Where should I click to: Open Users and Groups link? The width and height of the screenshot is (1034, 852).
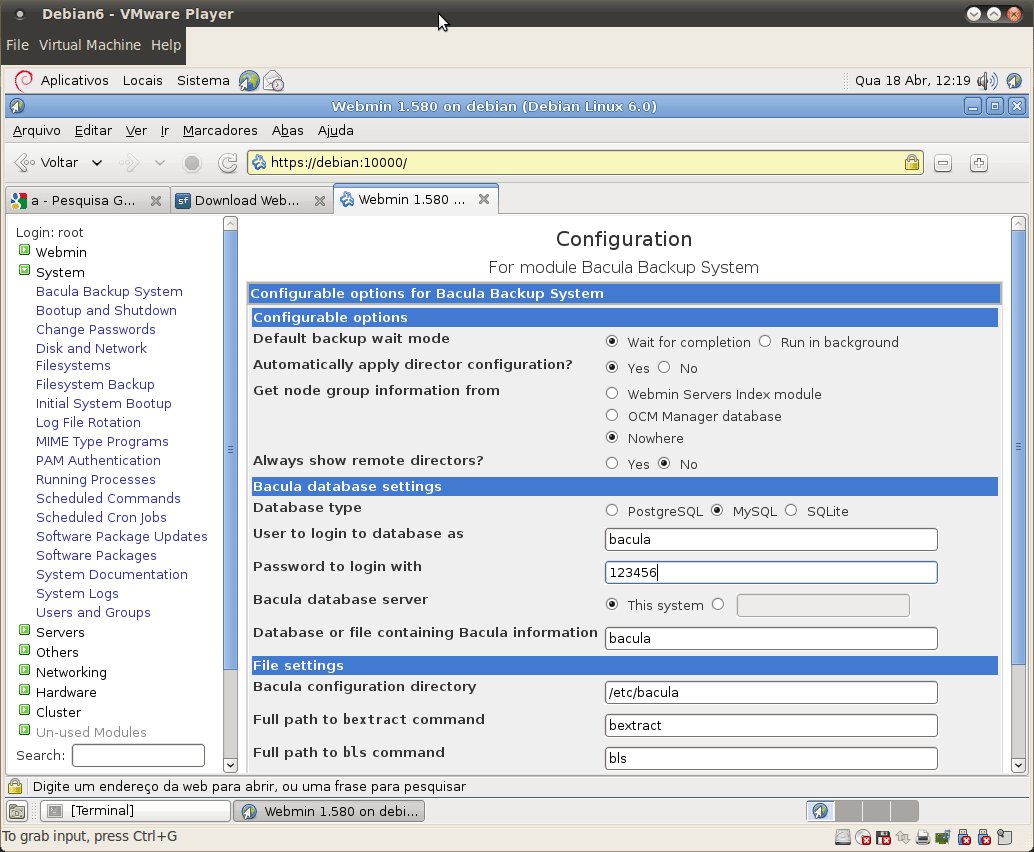pyautogui.click(x=93, y=613)
